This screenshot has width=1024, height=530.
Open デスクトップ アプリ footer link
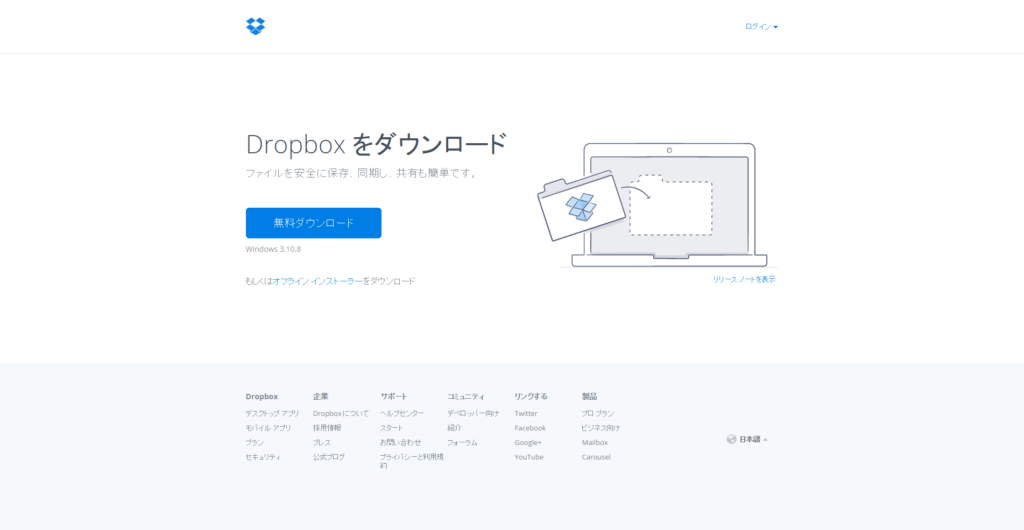272,413
